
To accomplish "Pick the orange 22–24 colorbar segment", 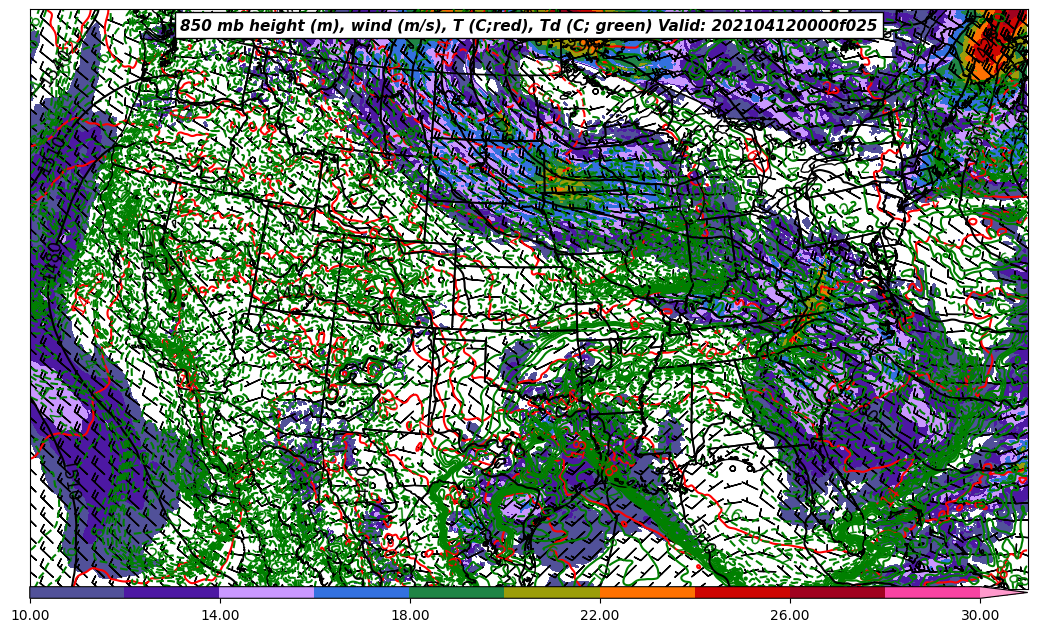I will (647, 592).
